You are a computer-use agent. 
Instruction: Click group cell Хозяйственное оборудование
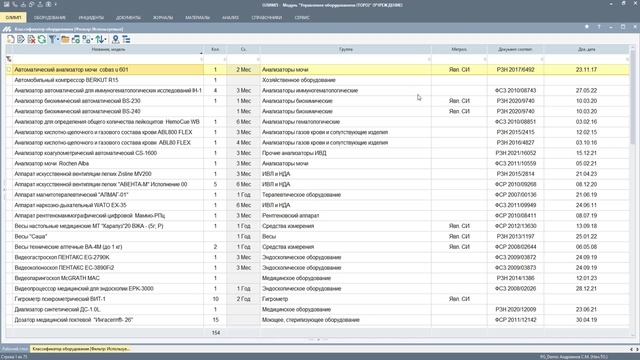click(345, 80)
